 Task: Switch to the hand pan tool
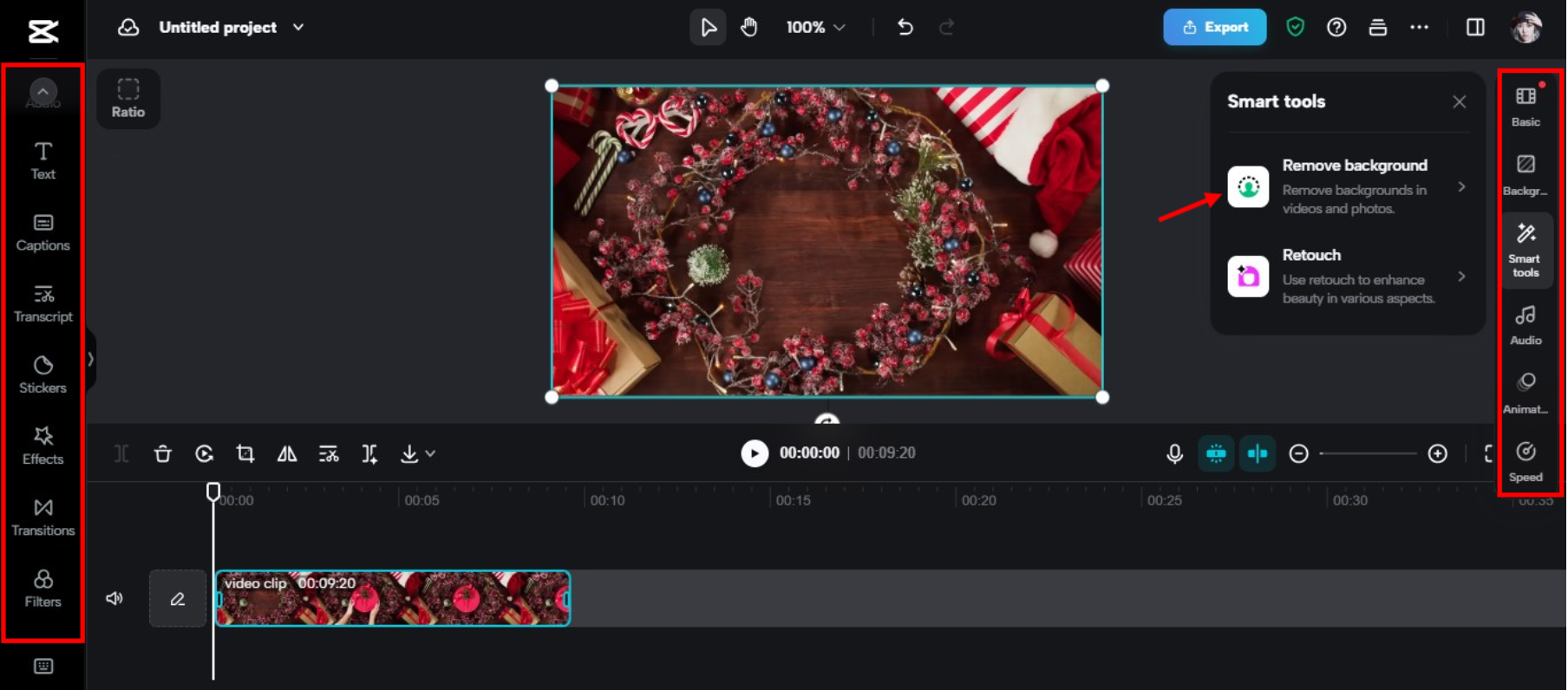749,28
